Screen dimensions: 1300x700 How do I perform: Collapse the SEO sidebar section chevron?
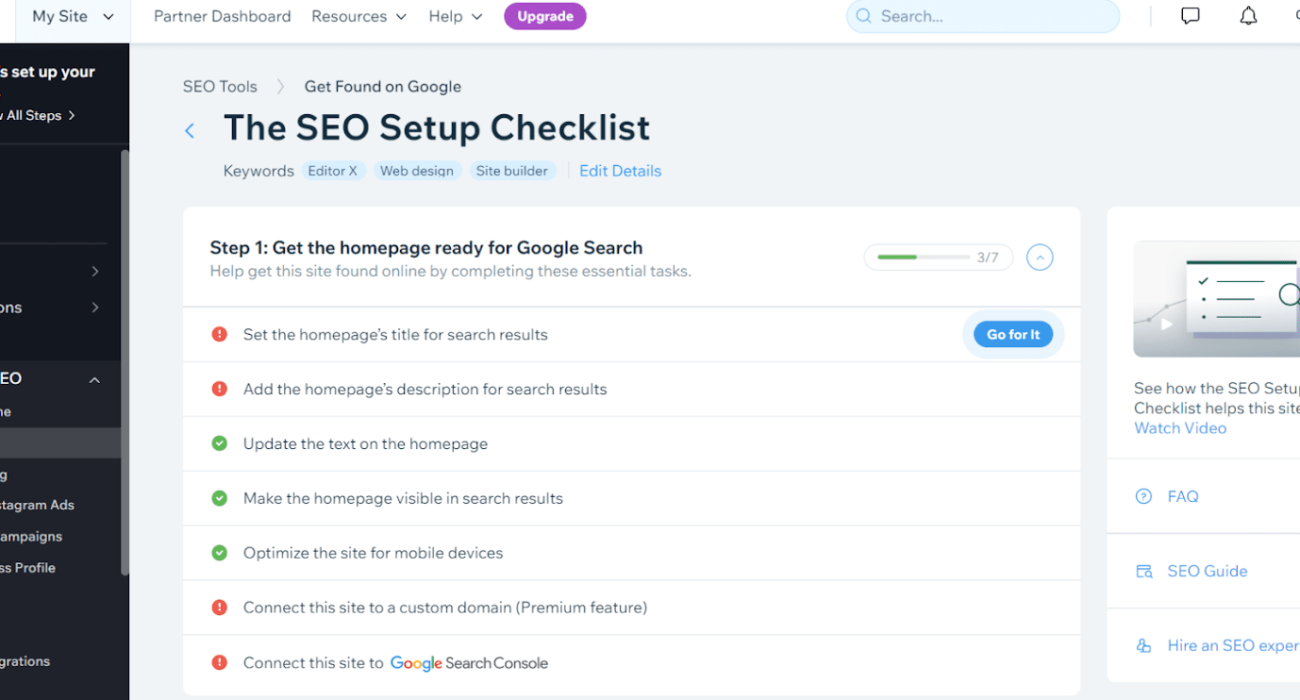95,379
